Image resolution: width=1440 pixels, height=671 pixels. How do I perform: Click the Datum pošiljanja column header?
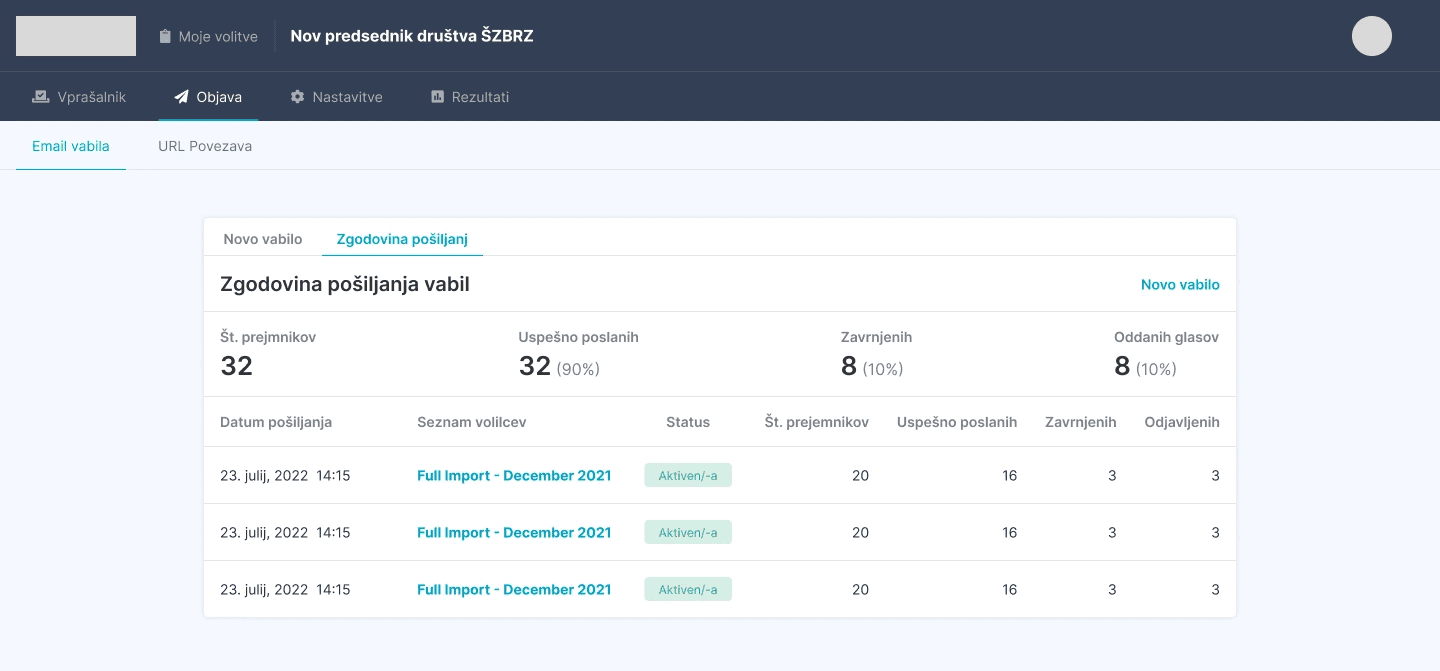click(x=276, y=422)
